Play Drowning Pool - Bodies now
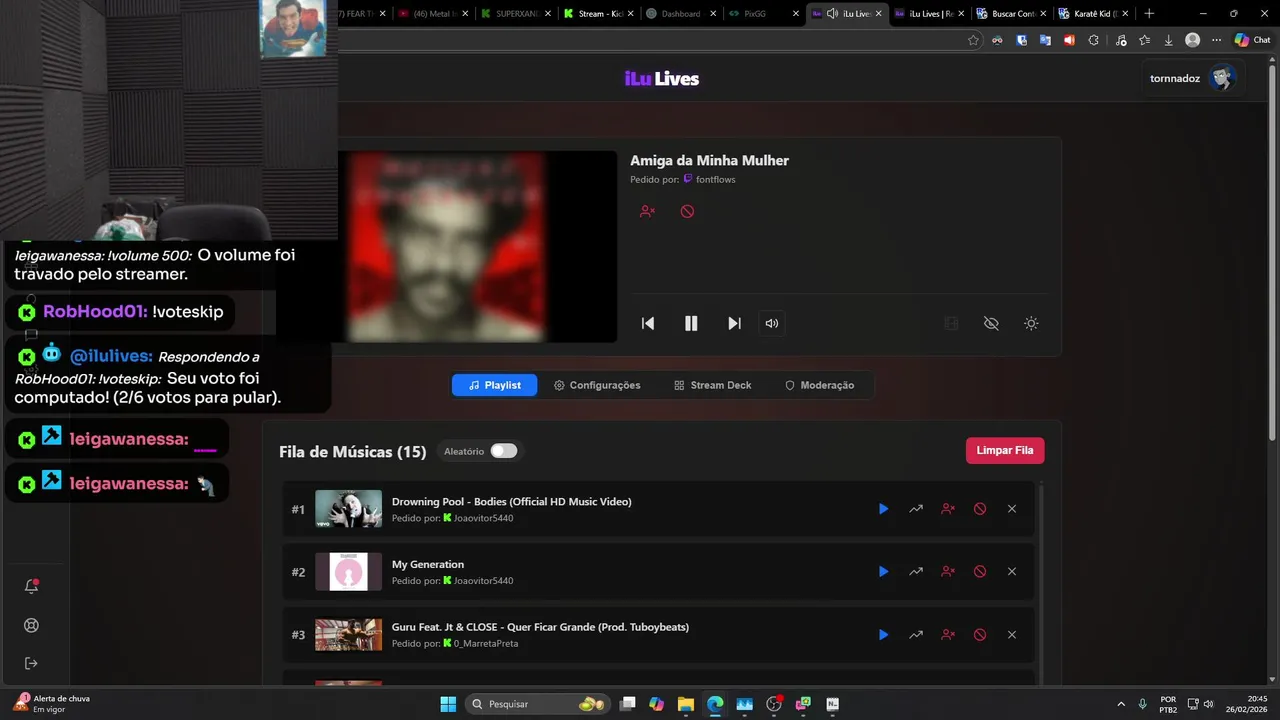The width and height of the screenshot is (1280, 720). point(883,509)
